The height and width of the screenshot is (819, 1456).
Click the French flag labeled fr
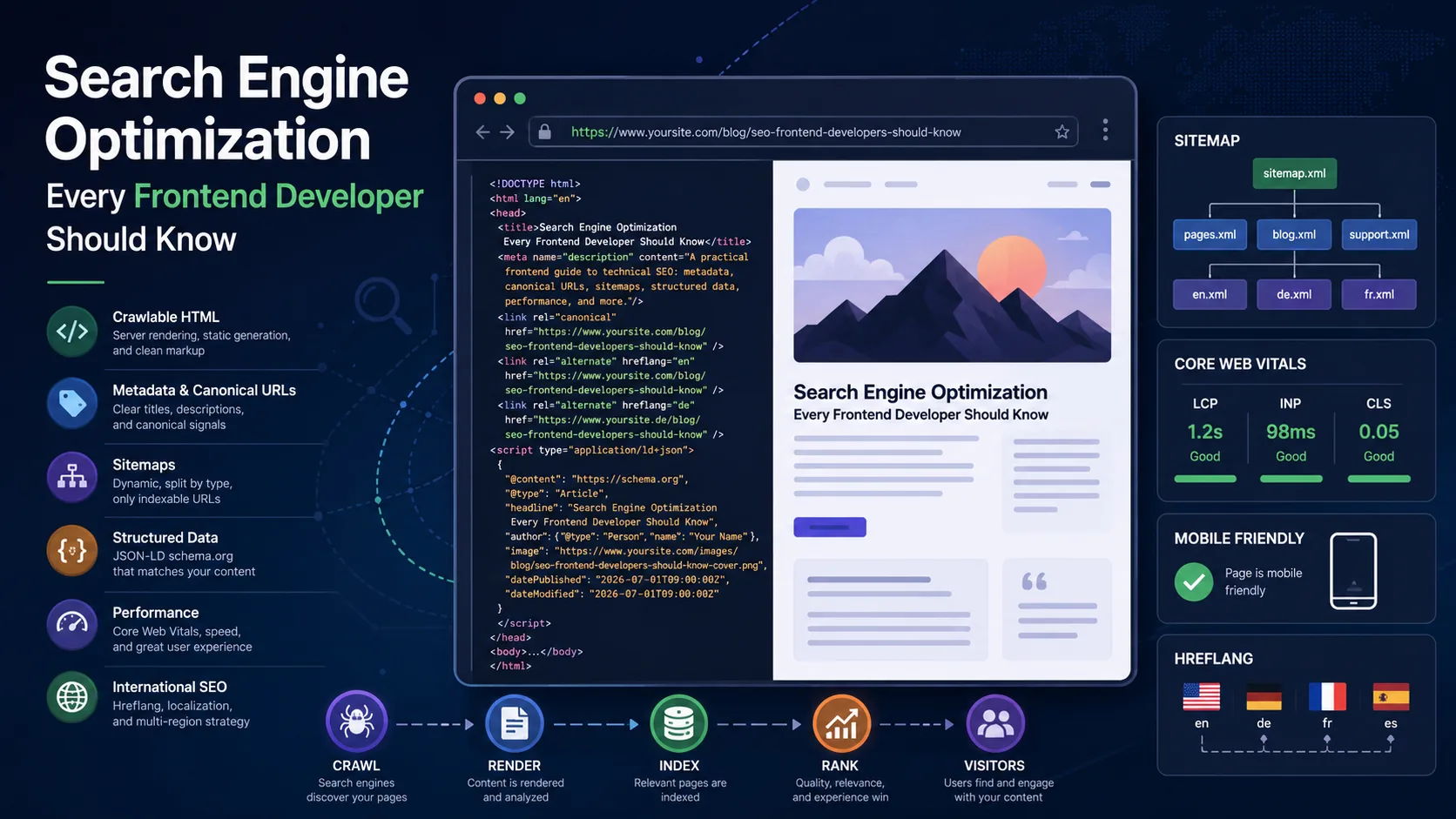(1327, 696)
